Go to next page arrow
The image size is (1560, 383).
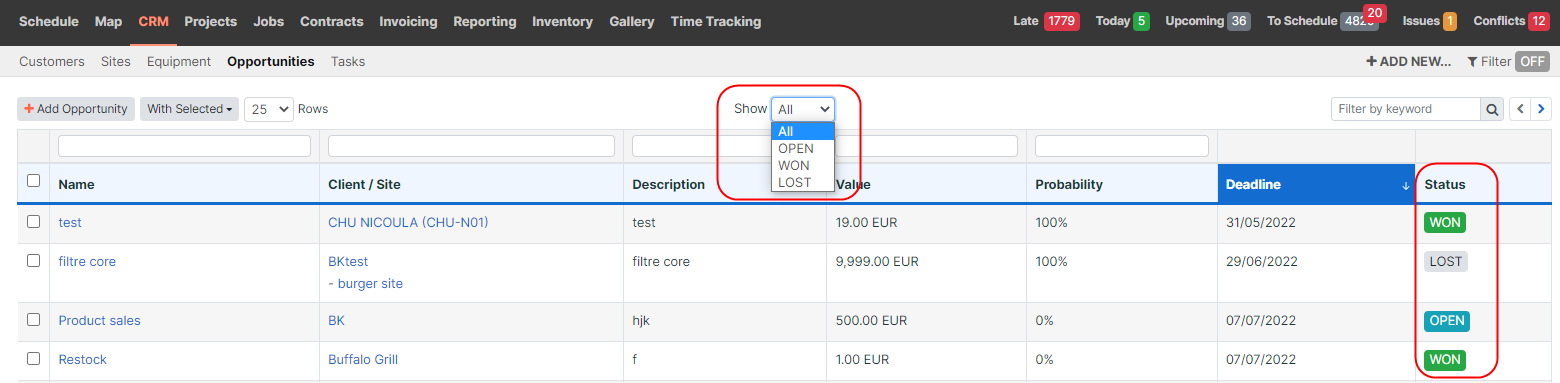pos(1541,109)
